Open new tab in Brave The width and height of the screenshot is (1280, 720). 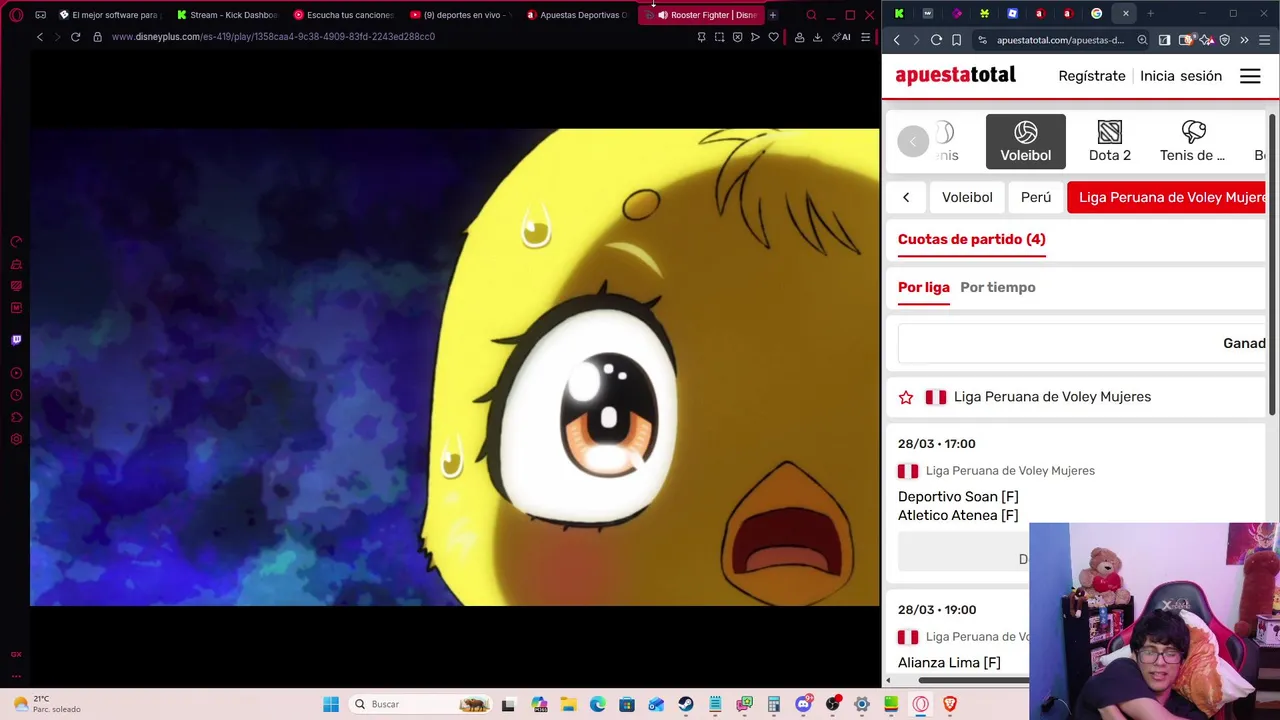pyautogui.click(x=1150, y=14)
